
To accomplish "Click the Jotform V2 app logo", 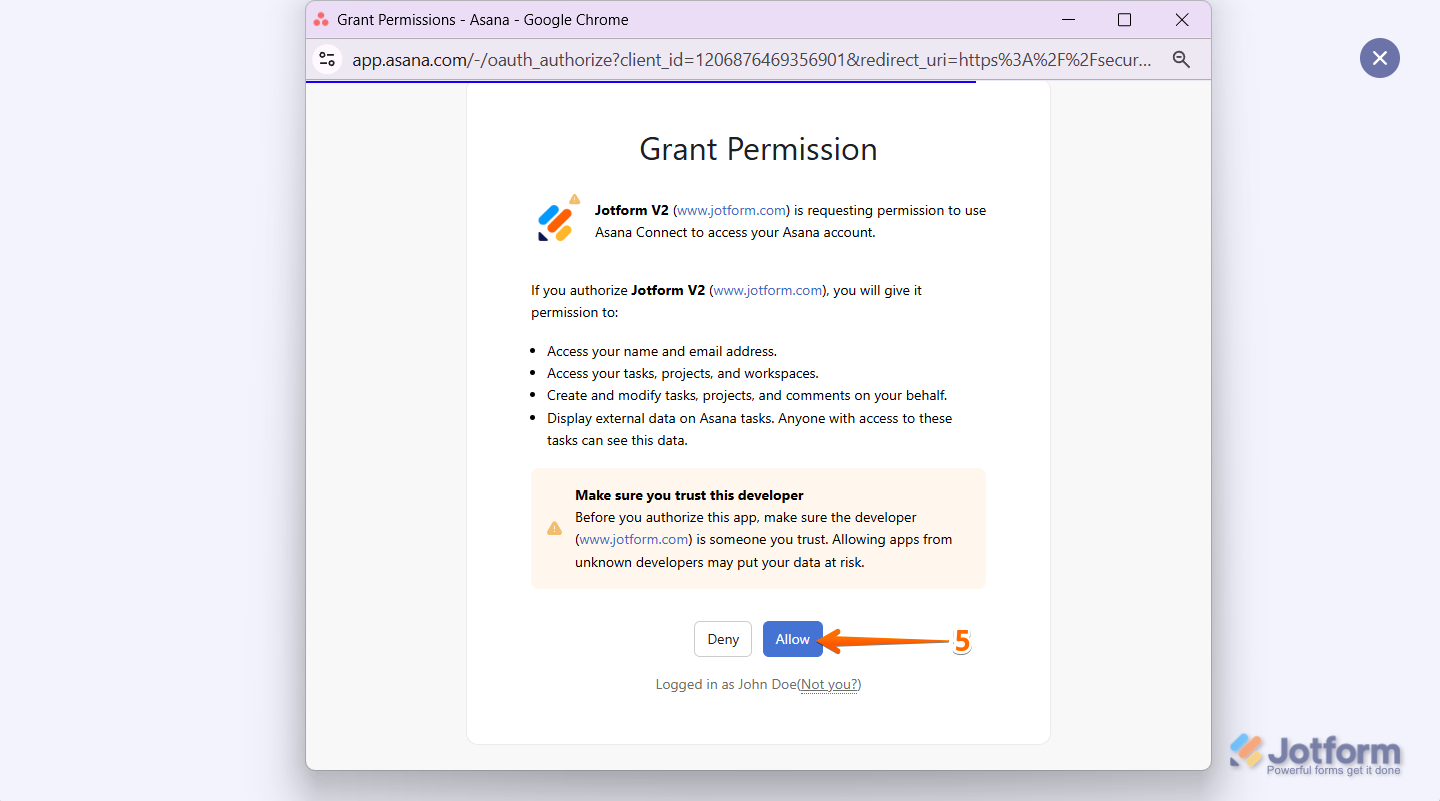I will point(557,221).
